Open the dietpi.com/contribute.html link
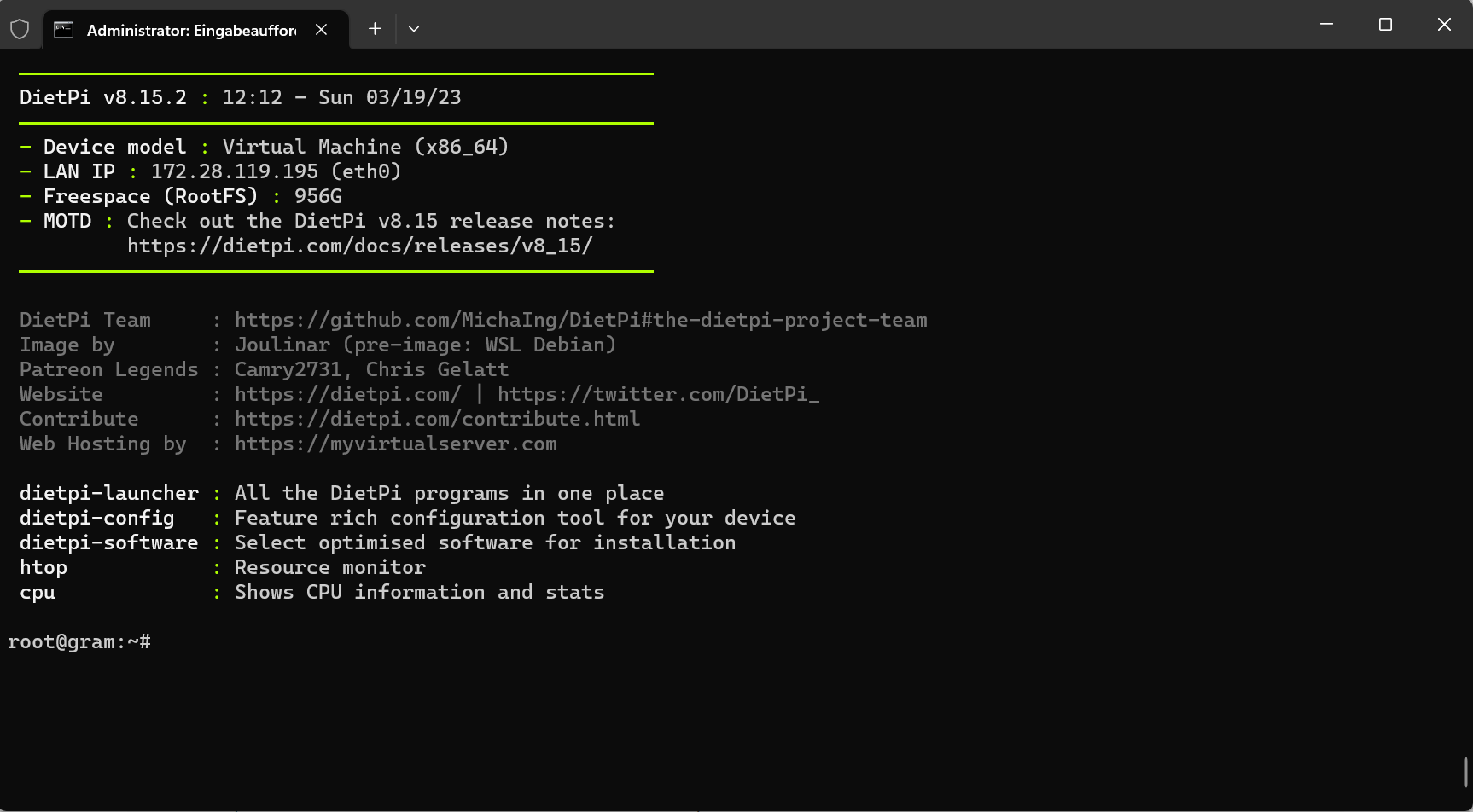1473x812 pixels. pos(438,419)
